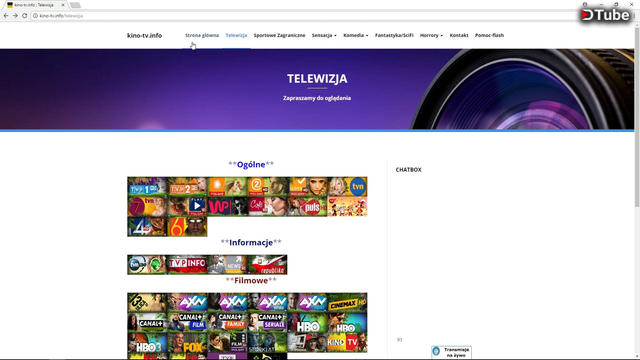Open the AXN Black channel tile
Viewport: 640px width, 360px height.
pos(227,303)
